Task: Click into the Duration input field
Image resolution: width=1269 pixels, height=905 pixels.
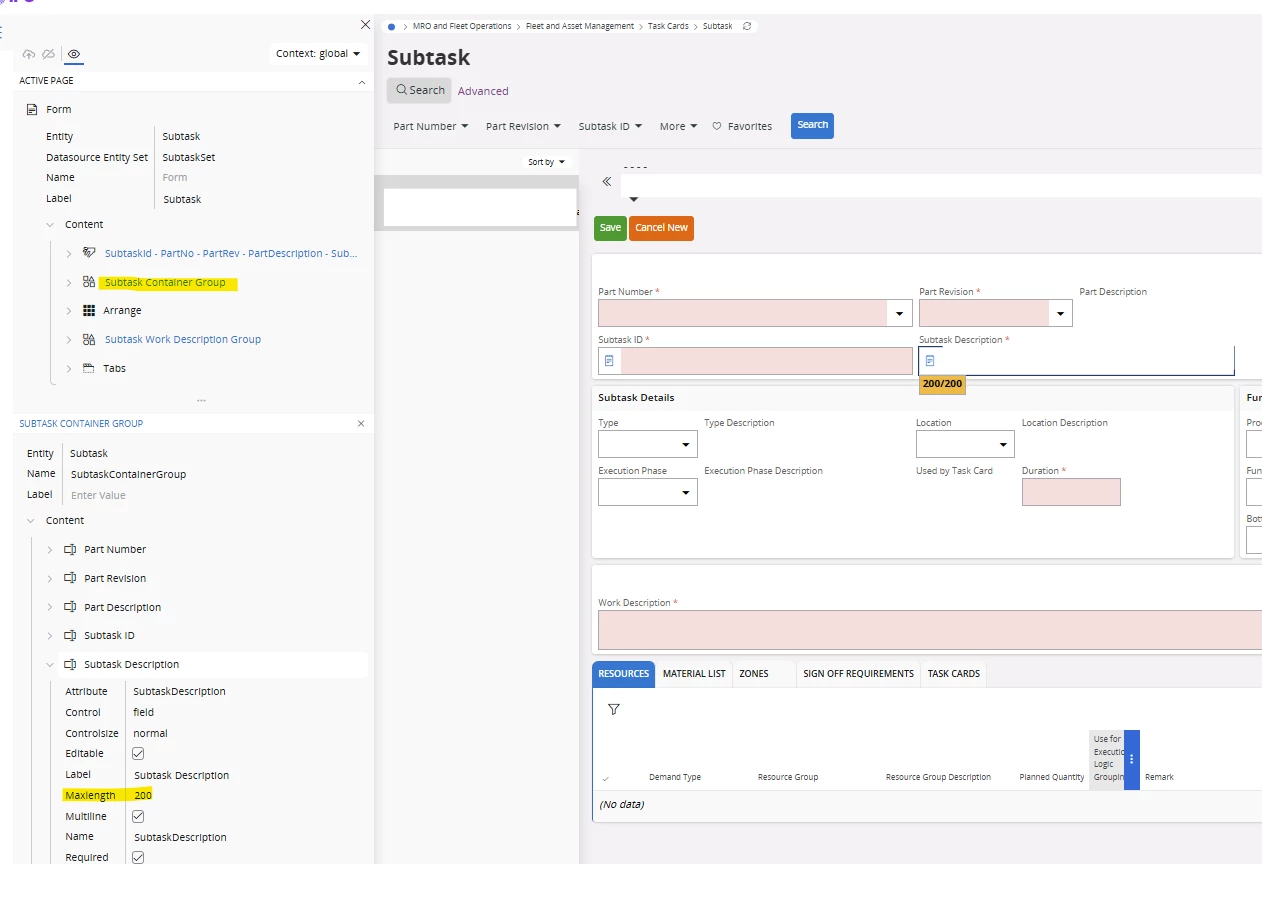Action: [x=1071, y=492]
